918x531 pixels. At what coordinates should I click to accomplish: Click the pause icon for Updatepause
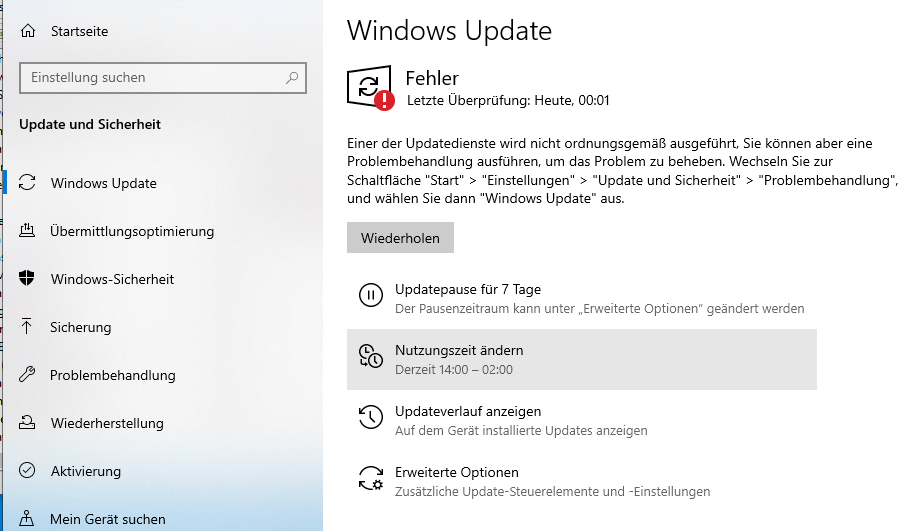coord(371,295)
